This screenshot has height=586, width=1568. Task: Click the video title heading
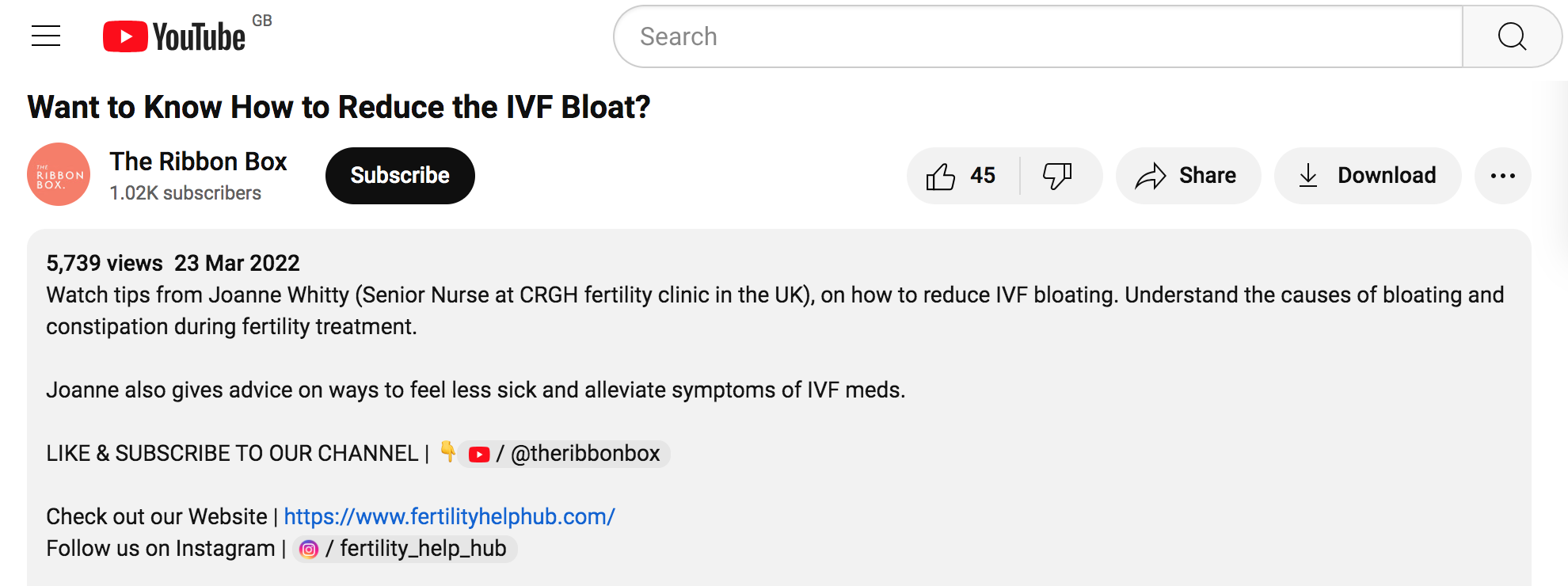coord(339,108)
